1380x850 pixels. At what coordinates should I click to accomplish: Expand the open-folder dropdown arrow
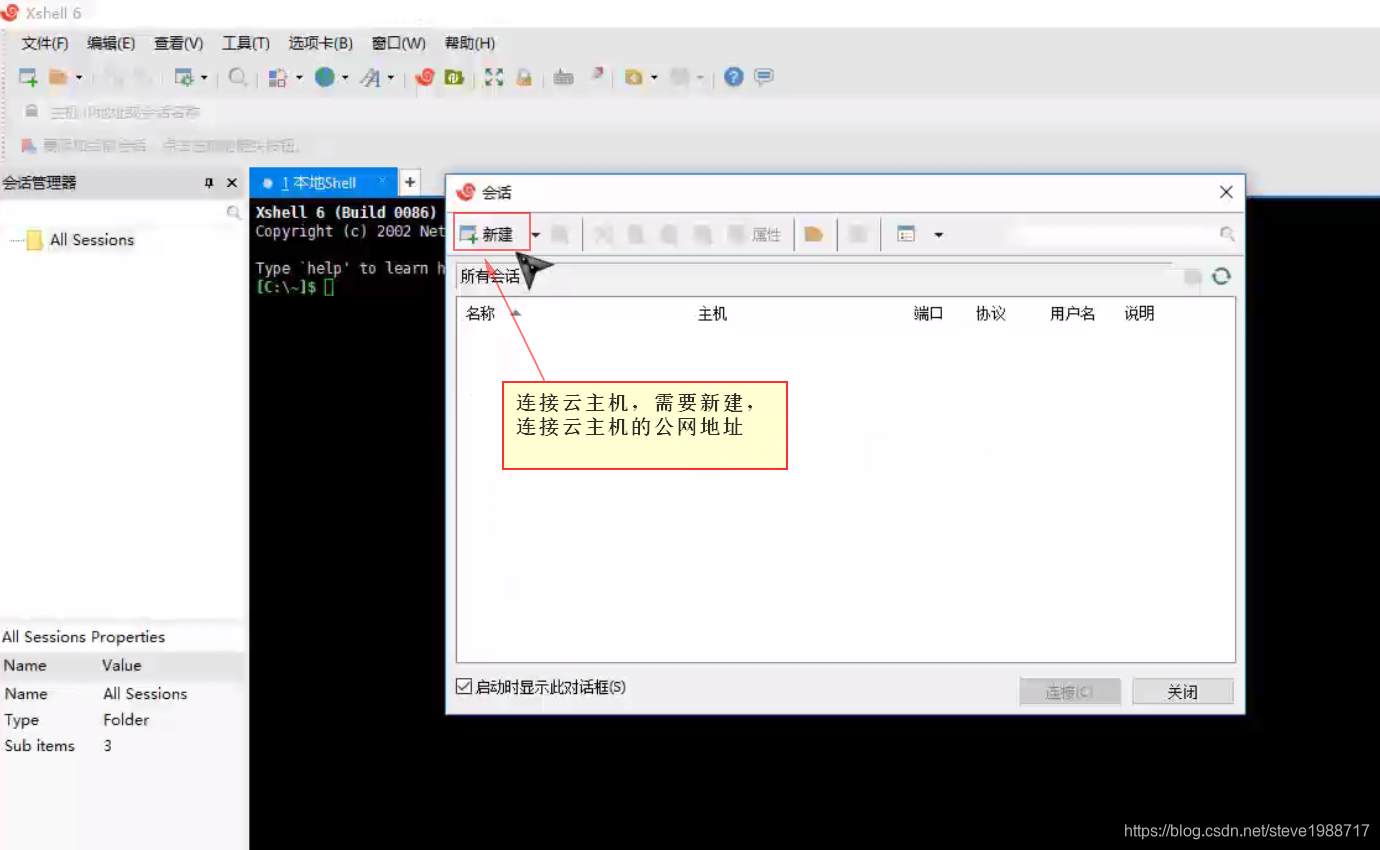pos(79,78)
